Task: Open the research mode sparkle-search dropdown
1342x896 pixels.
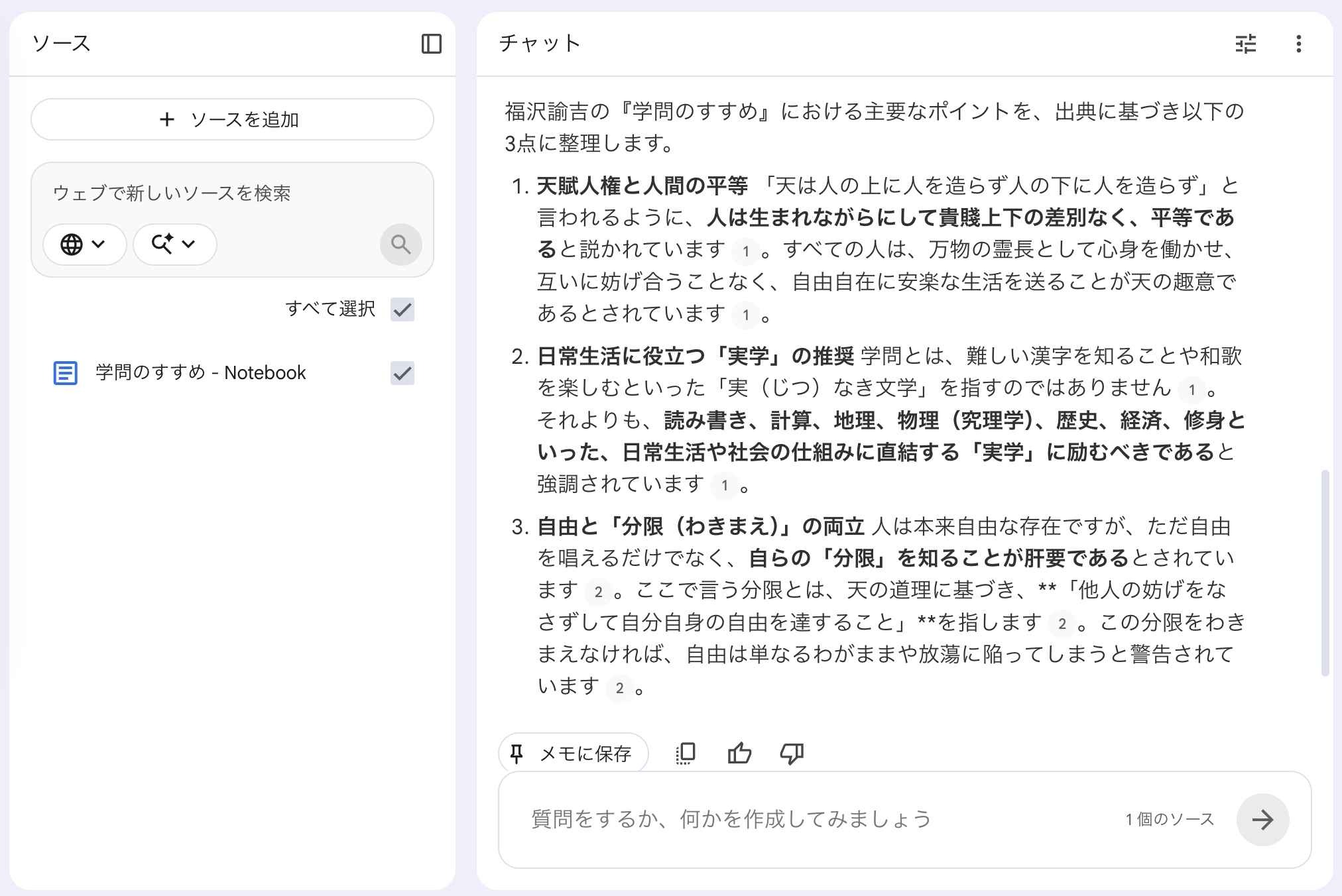Action: (x=174, y=245)
